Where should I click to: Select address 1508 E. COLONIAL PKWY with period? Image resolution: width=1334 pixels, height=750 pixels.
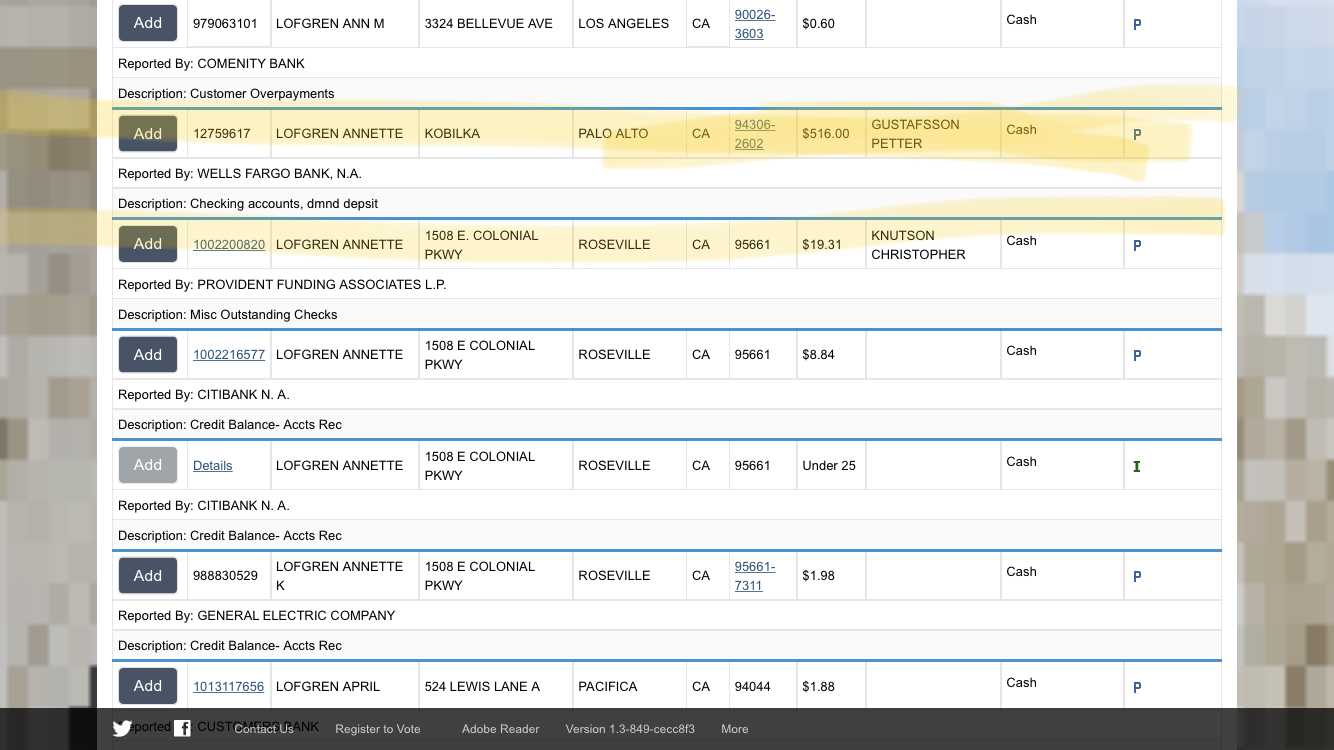[x=481, y=245]
